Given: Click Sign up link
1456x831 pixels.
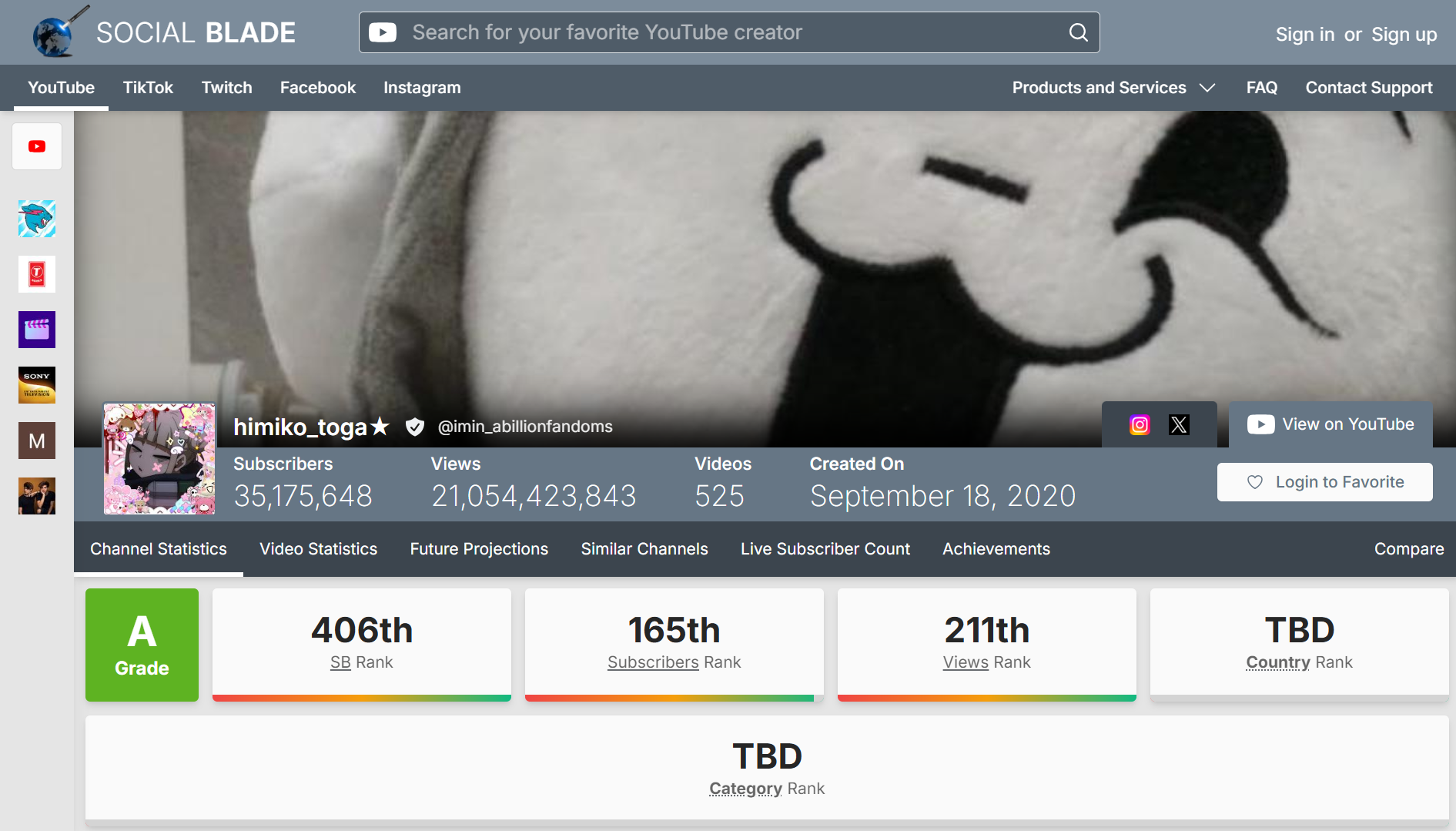Looking at the screenshot, I should pyautogui.click(x=1404, y=35).
